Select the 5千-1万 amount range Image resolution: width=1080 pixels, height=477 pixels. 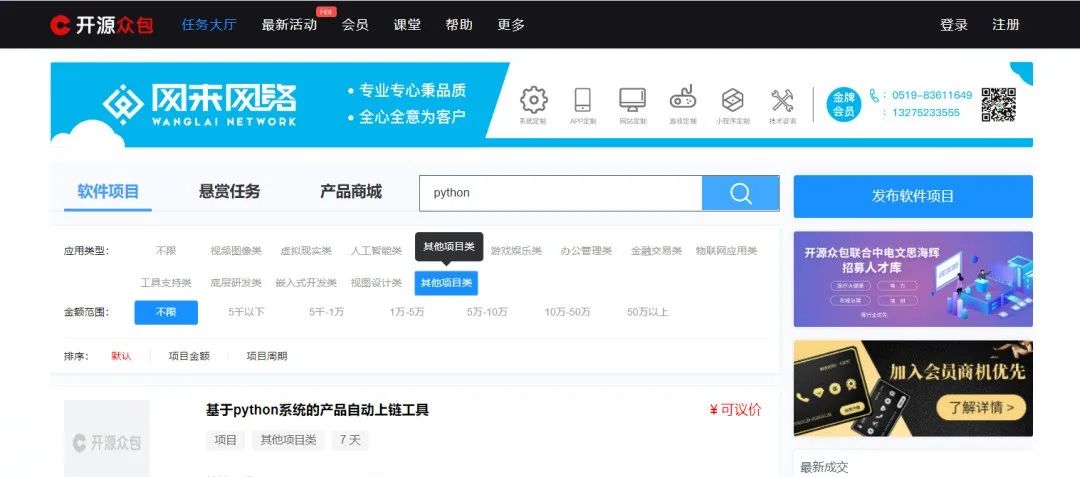[326, 312]
